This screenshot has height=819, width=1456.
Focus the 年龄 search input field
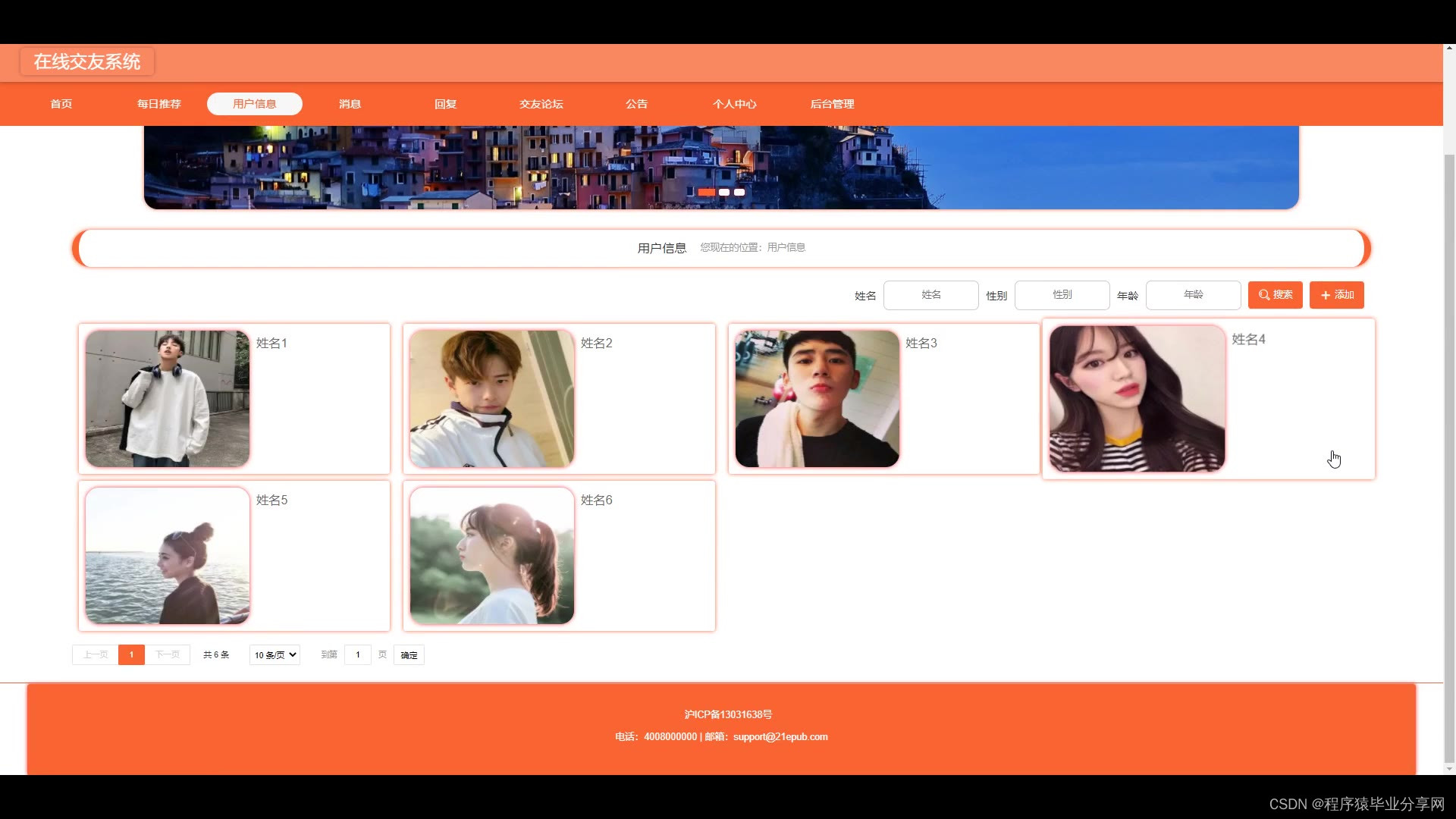pos(1193,295)
